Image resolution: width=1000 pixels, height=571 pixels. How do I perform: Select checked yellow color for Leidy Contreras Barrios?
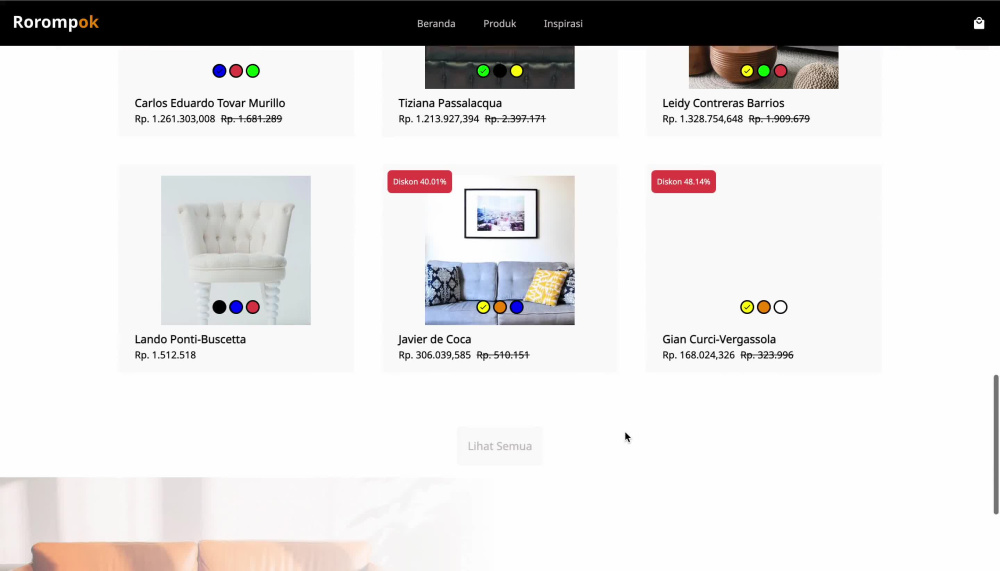click(x=747, y=71)
